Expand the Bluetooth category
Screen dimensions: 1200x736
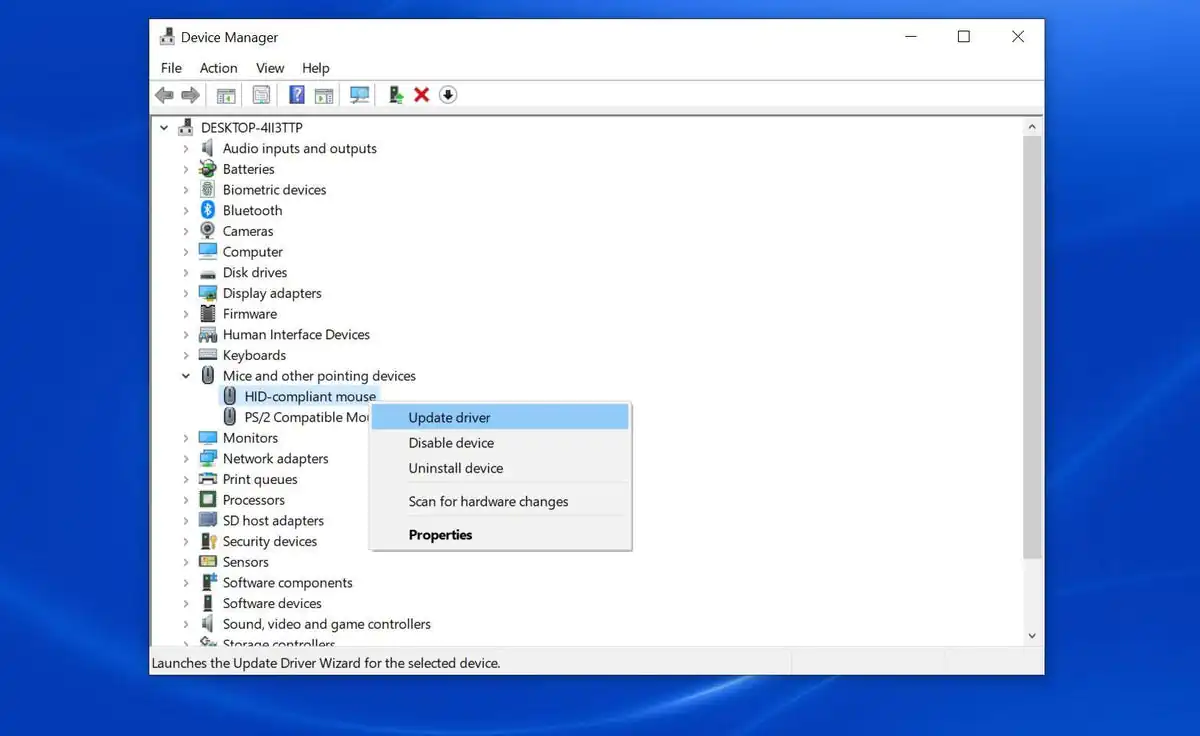coord(186,210)
